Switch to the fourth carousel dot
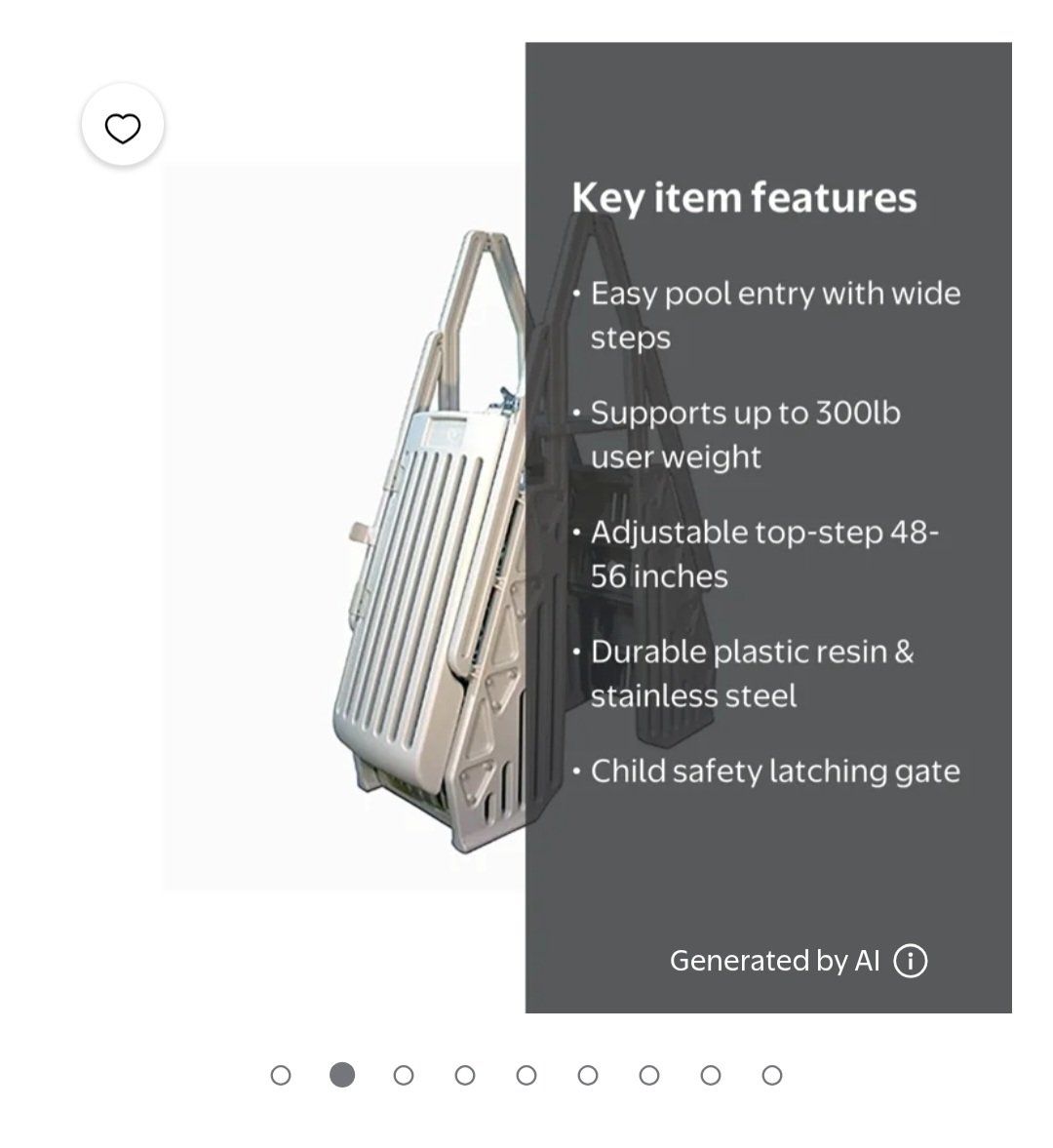Viewport: 1053px width, 1148px height. (465, 1075)
